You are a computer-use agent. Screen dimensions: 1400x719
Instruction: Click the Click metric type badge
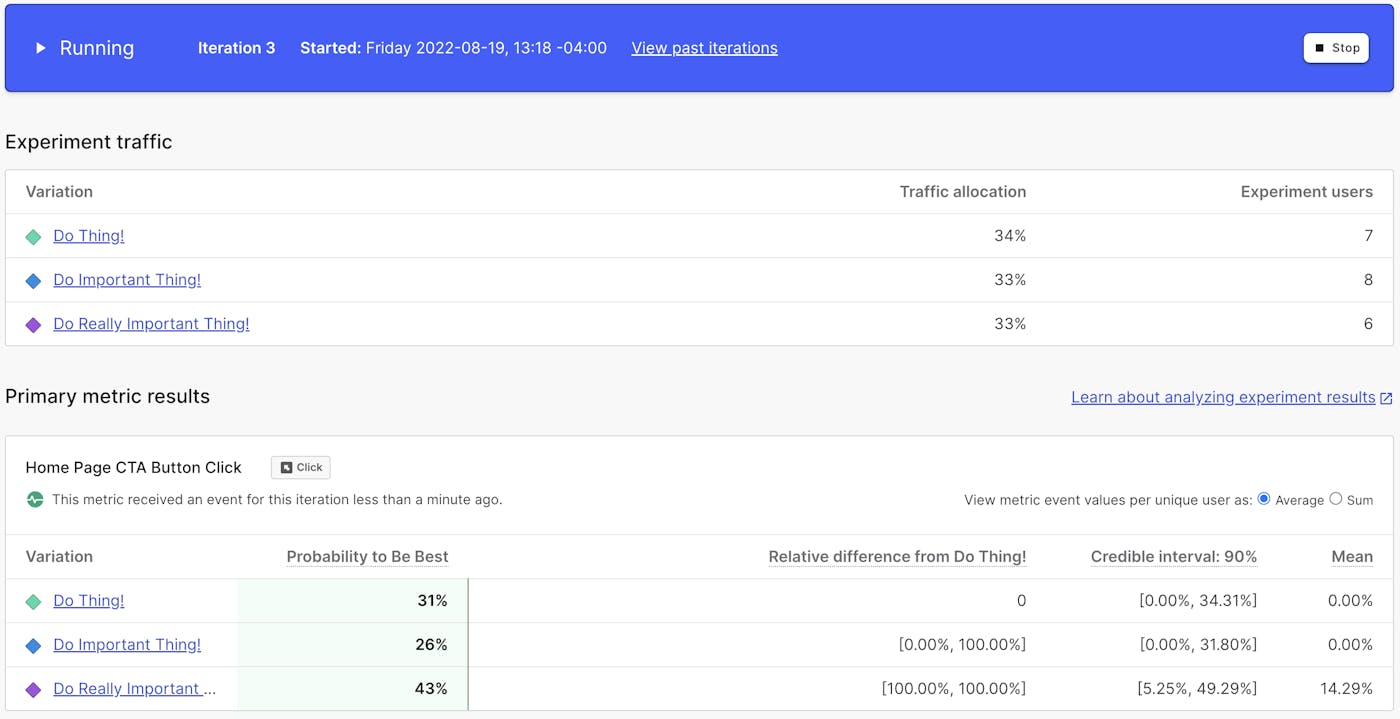[x=301, y=467]
